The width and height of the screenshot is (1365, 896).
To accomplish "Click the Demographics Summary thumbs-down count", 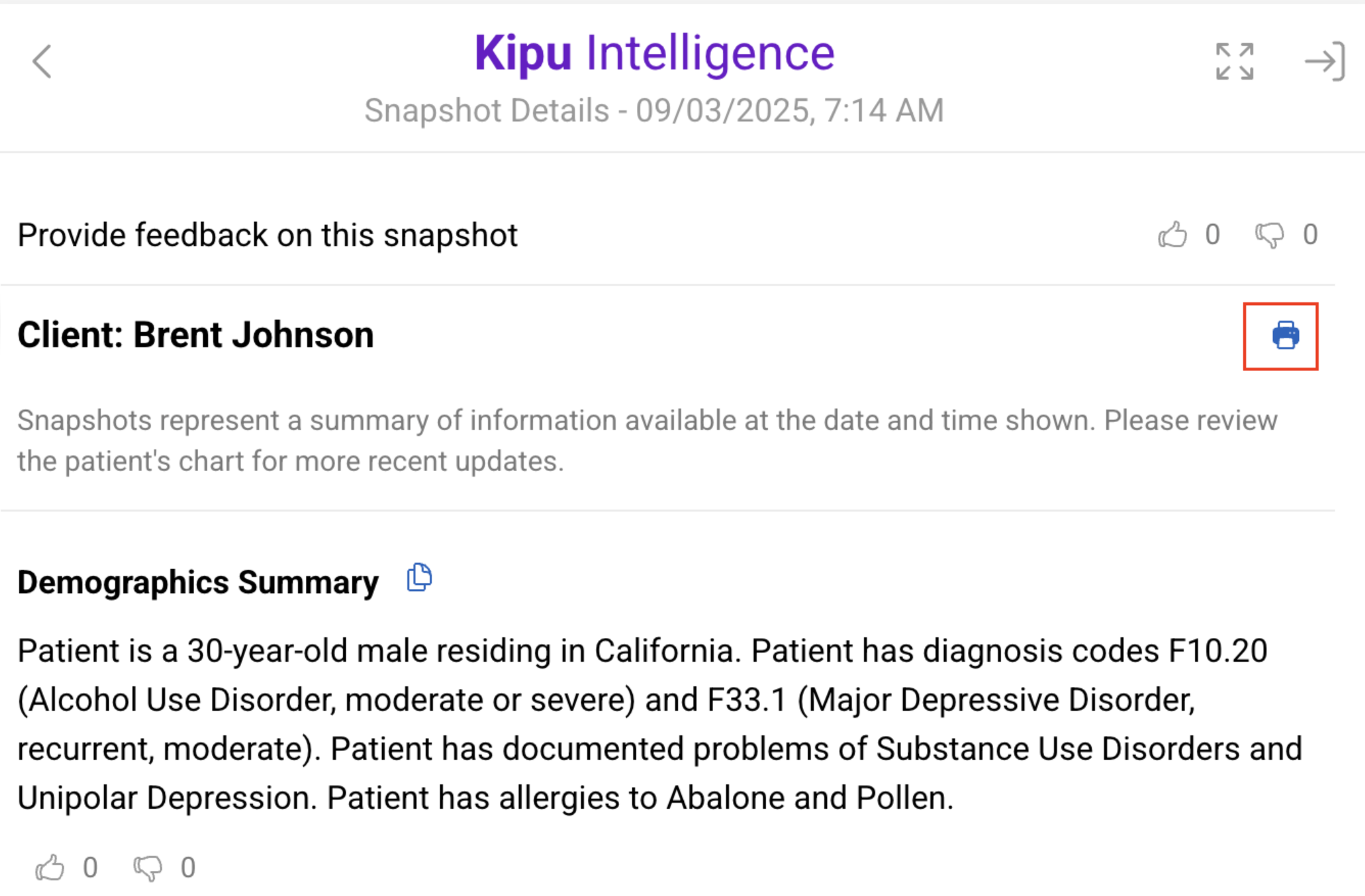I will coord(188,868).
